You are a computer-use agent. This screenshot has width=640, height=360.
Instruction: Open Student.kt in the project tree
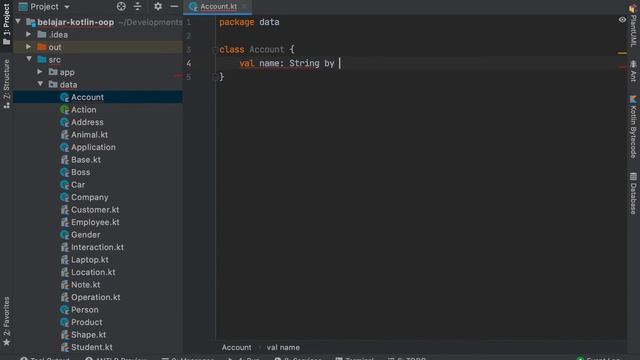[91, 347]
